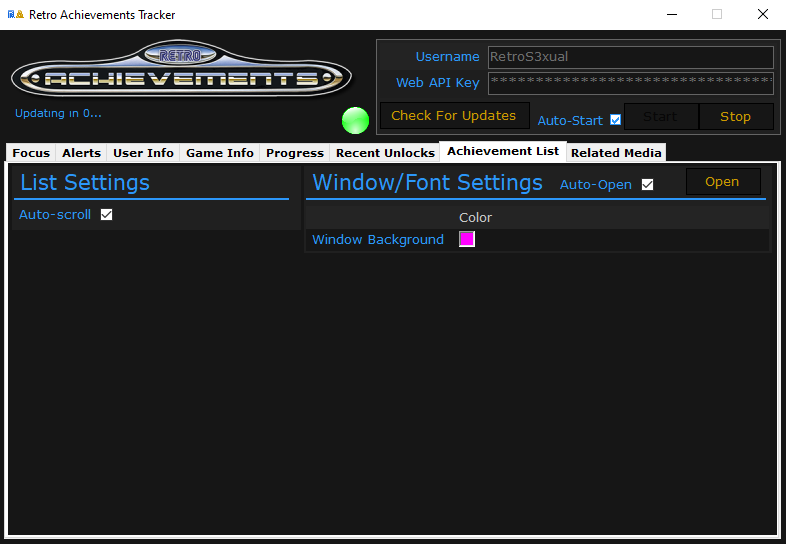Click the 'Web API Key' label

click(x=438, y=83)
